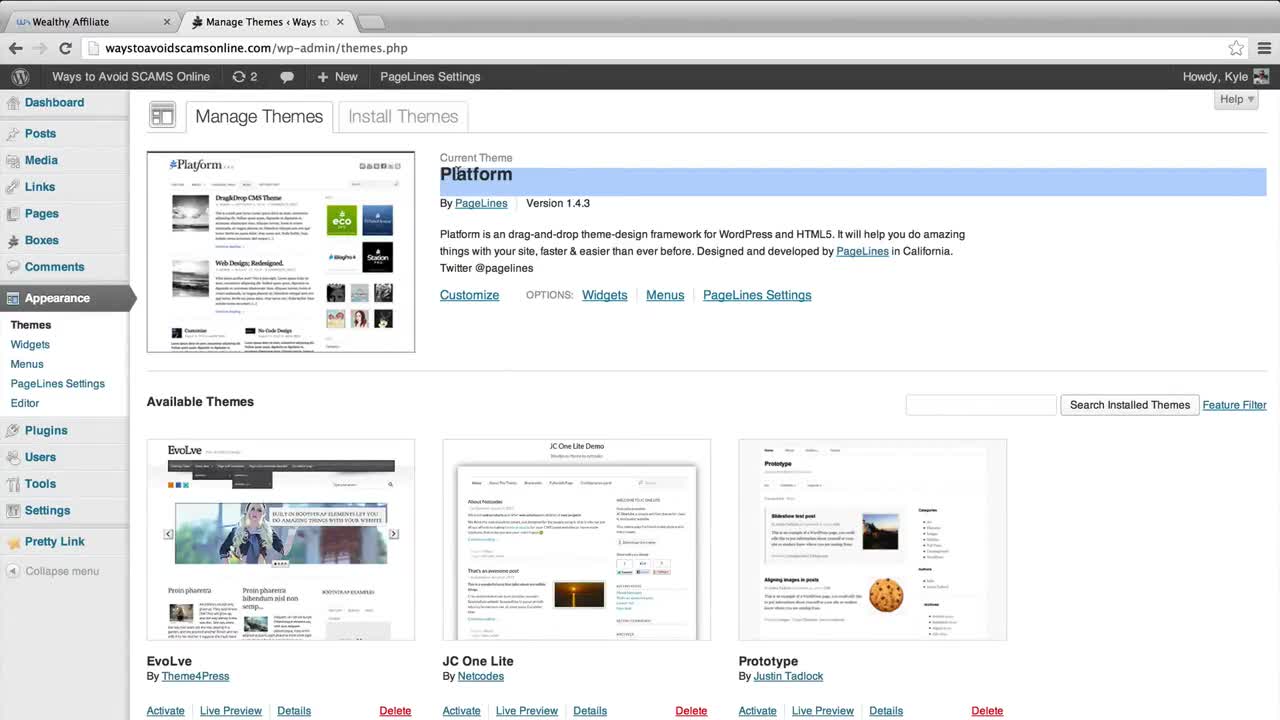
Task: Delete the JC One Lite theme
Action: pos(691,711)
